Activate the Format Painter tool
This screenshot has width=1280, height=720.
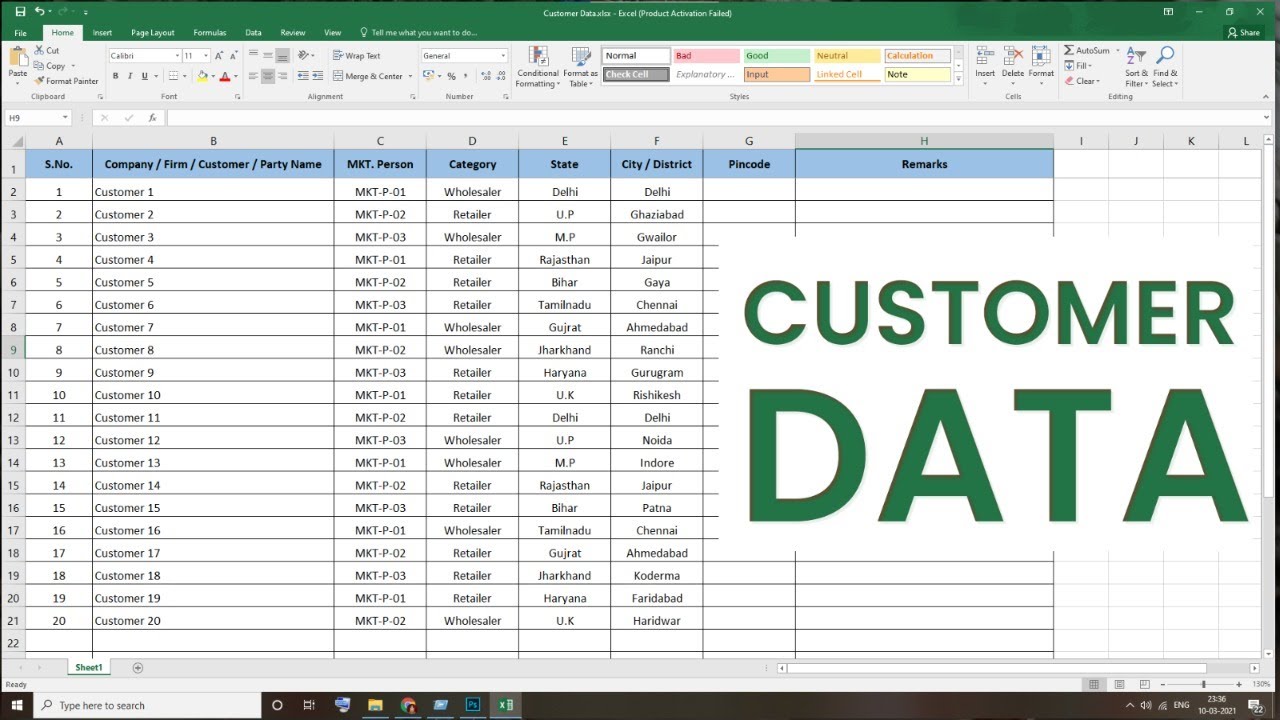66,81
